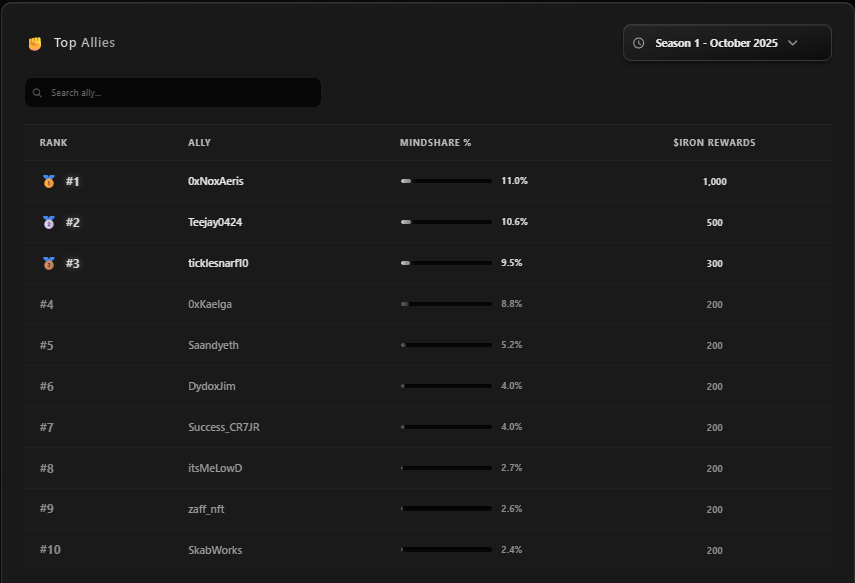Click the mindshare bar for Saandyeth
Viewport: 855px width, 583px height.
(446, 345)
